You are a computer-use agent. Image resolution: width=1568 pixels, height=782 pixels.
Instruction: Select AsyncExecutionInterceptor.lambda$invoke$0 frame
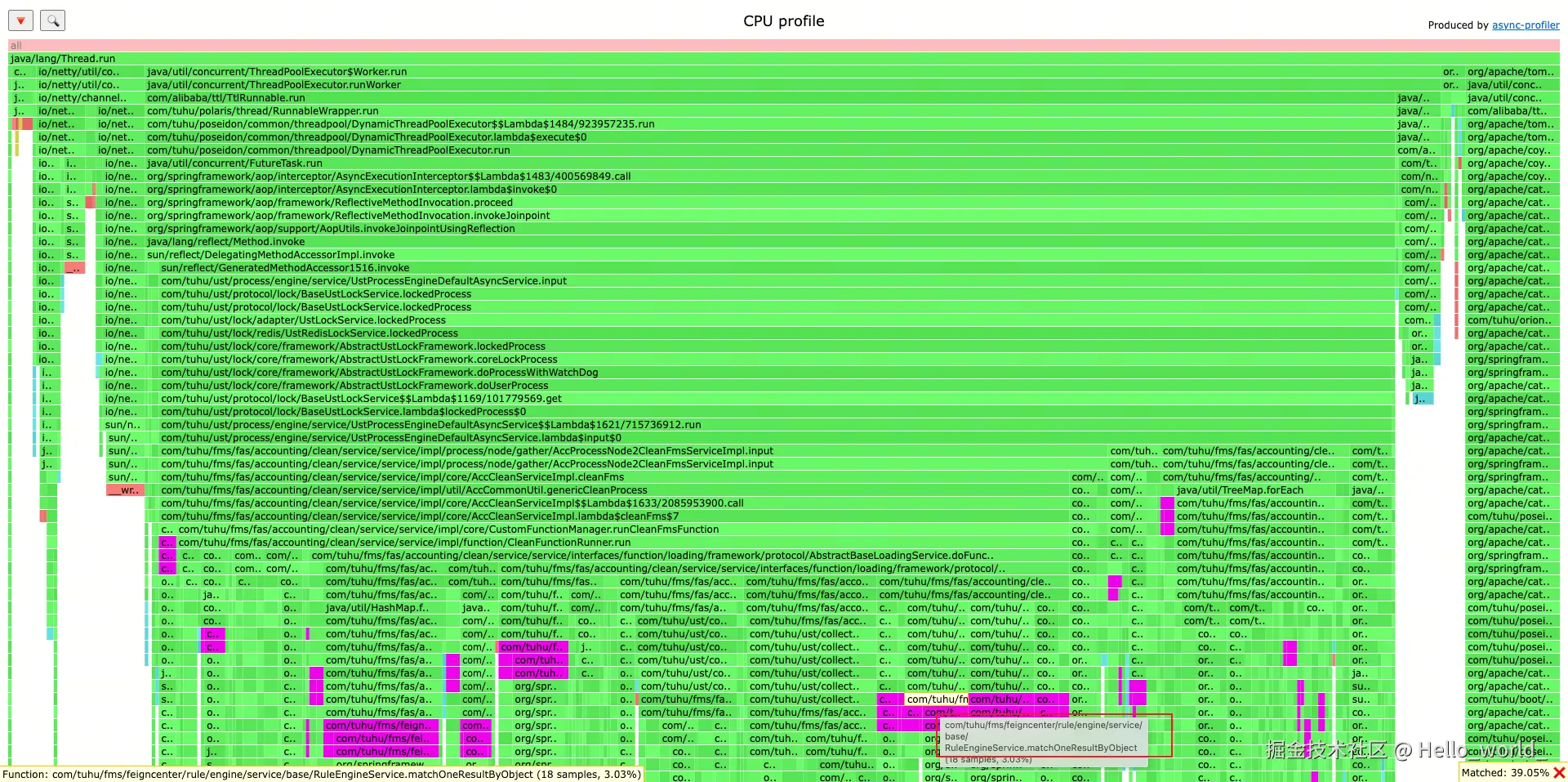point(770,190)
